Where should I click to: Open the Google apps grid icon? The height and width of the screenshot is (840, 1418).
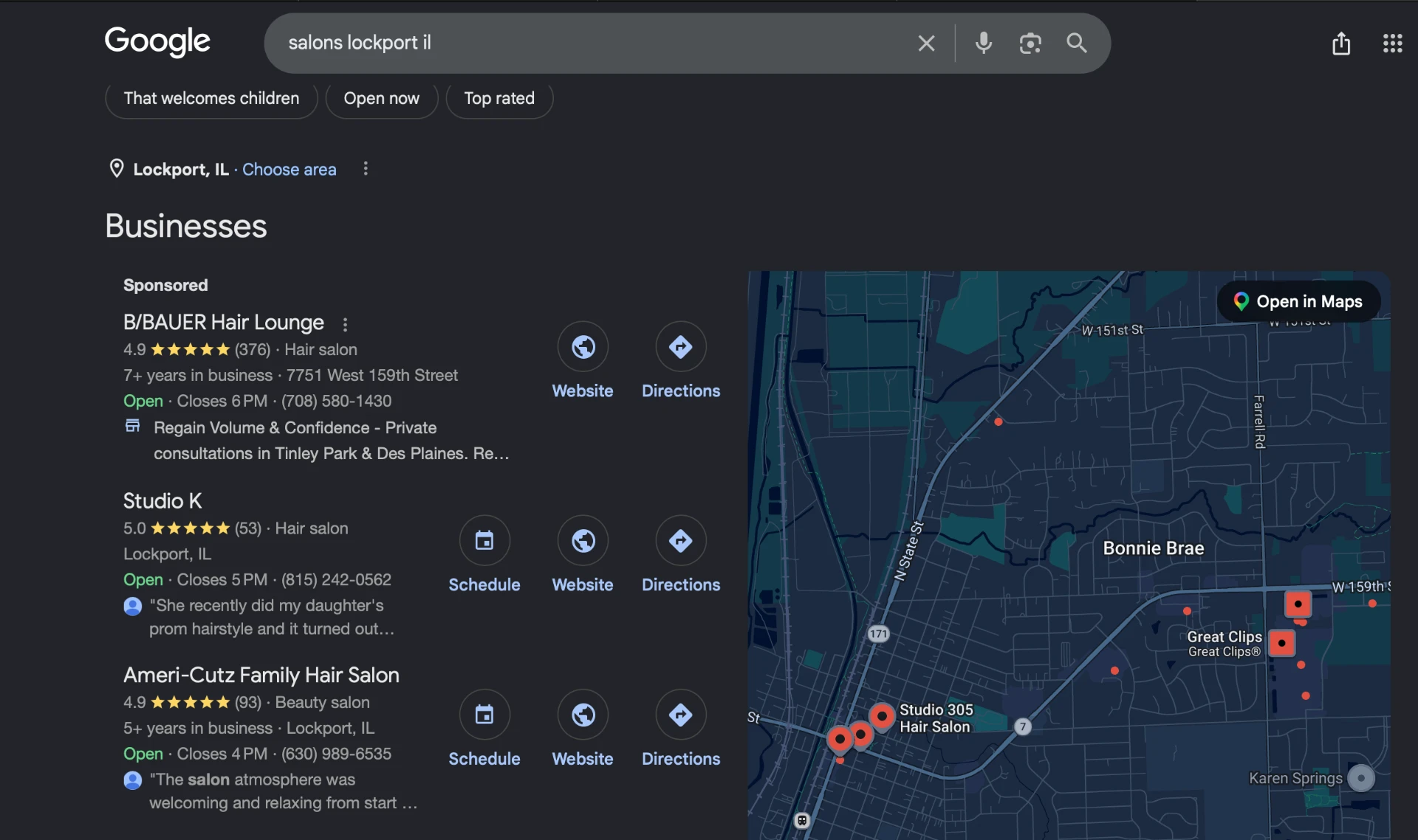click(1392, 44)
